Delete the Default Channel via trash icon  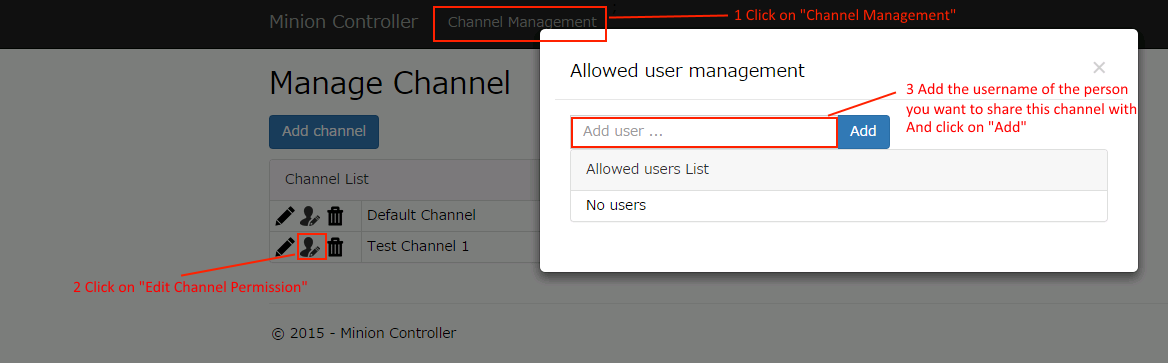click(335, 216)
